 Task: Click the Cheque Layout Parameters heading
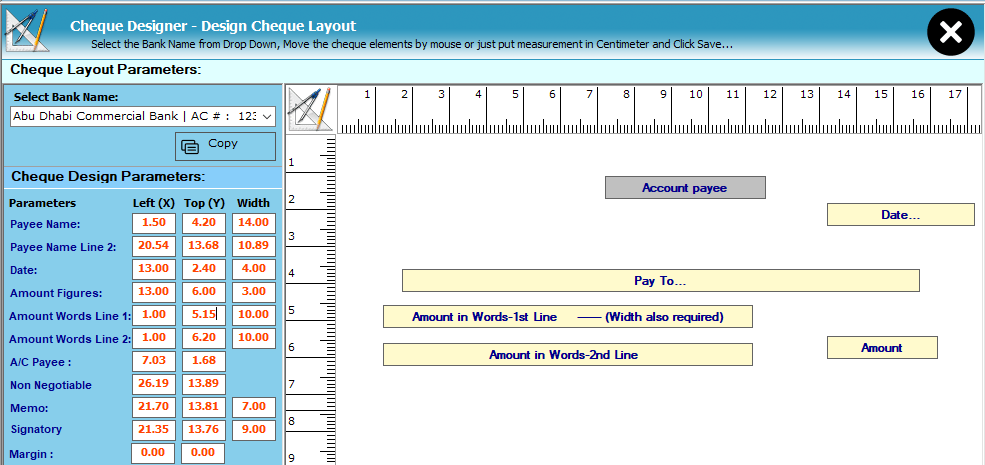coord(106,69)
